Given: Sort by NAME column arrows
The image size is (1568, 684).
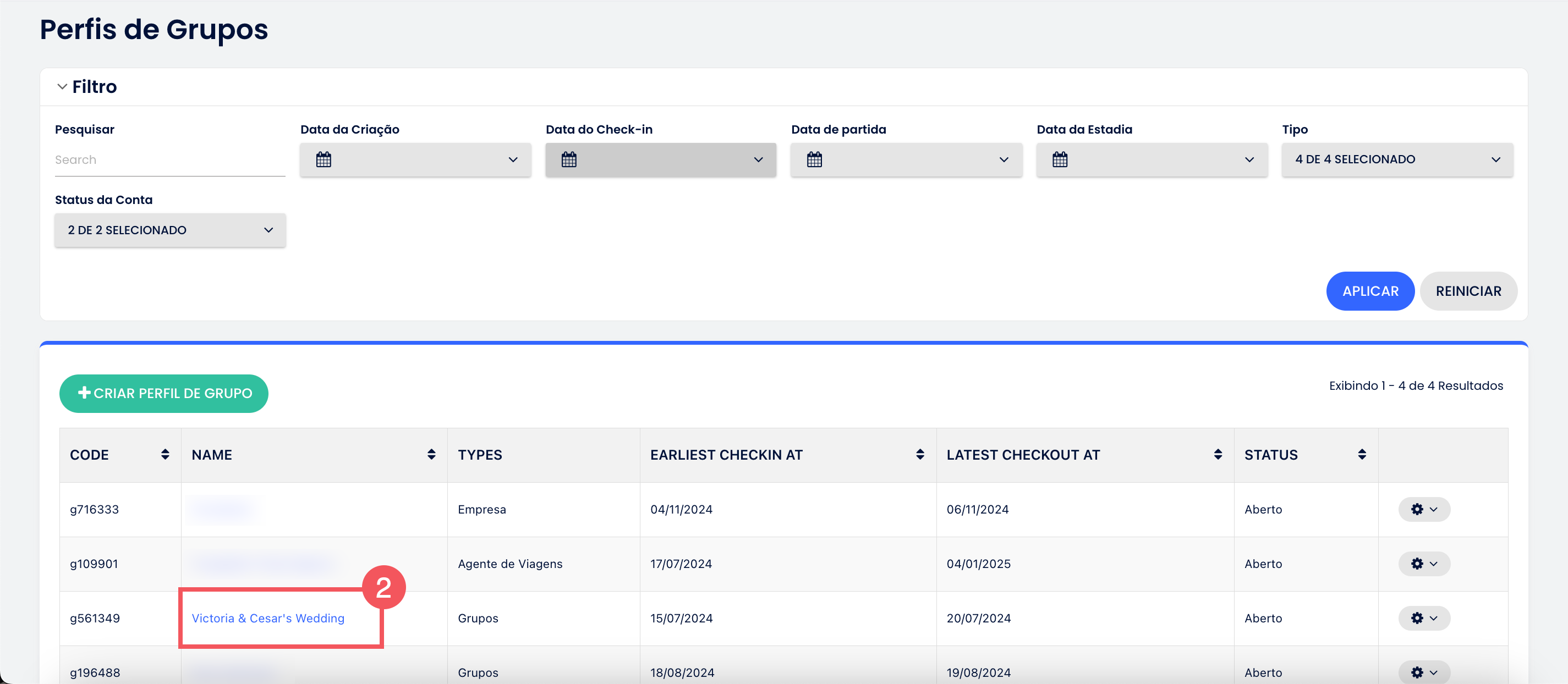Looking at the screenshot, I should tap(431, 455).
